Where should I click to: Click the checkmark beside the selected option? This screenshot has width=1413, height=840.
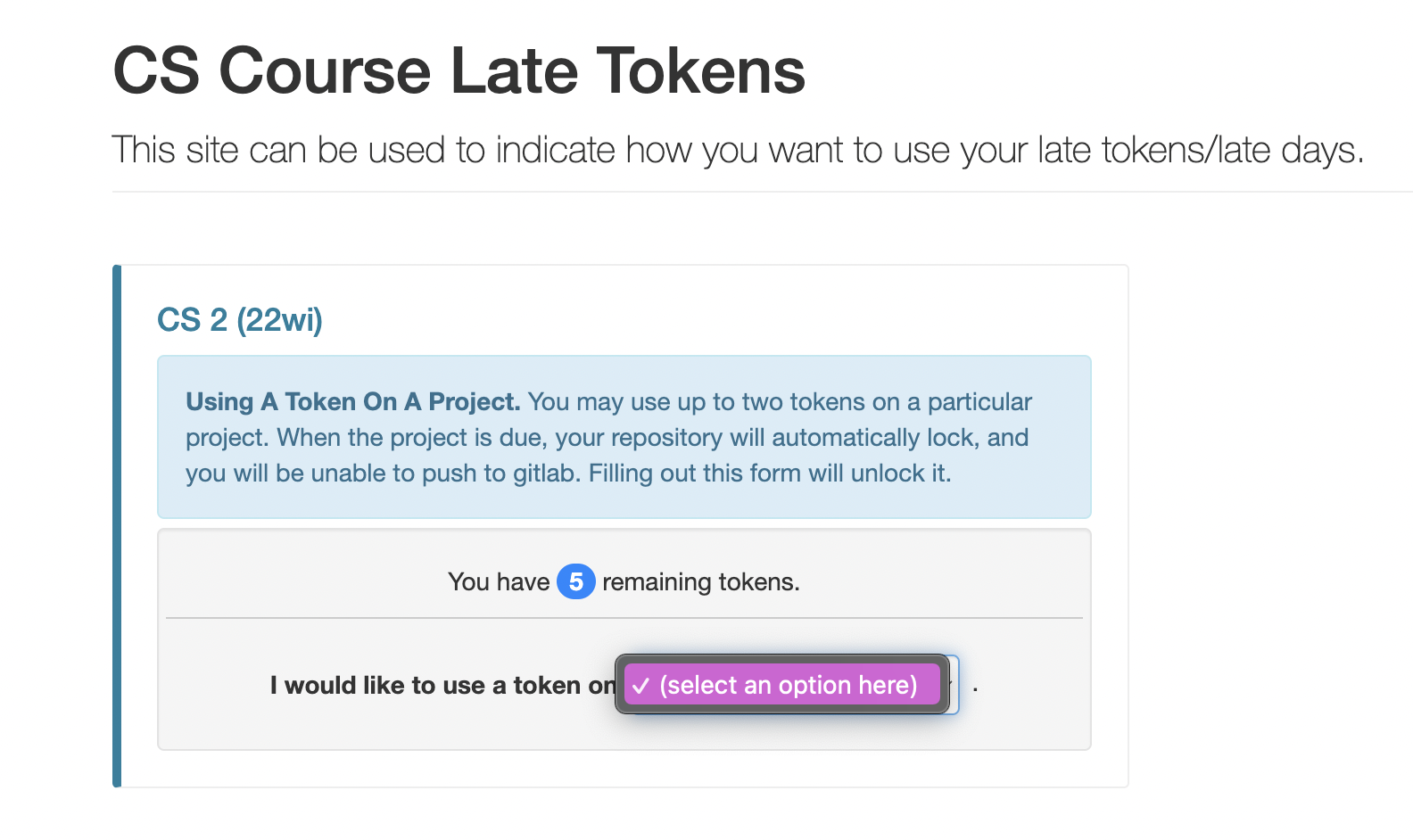(x=640, y=686)
